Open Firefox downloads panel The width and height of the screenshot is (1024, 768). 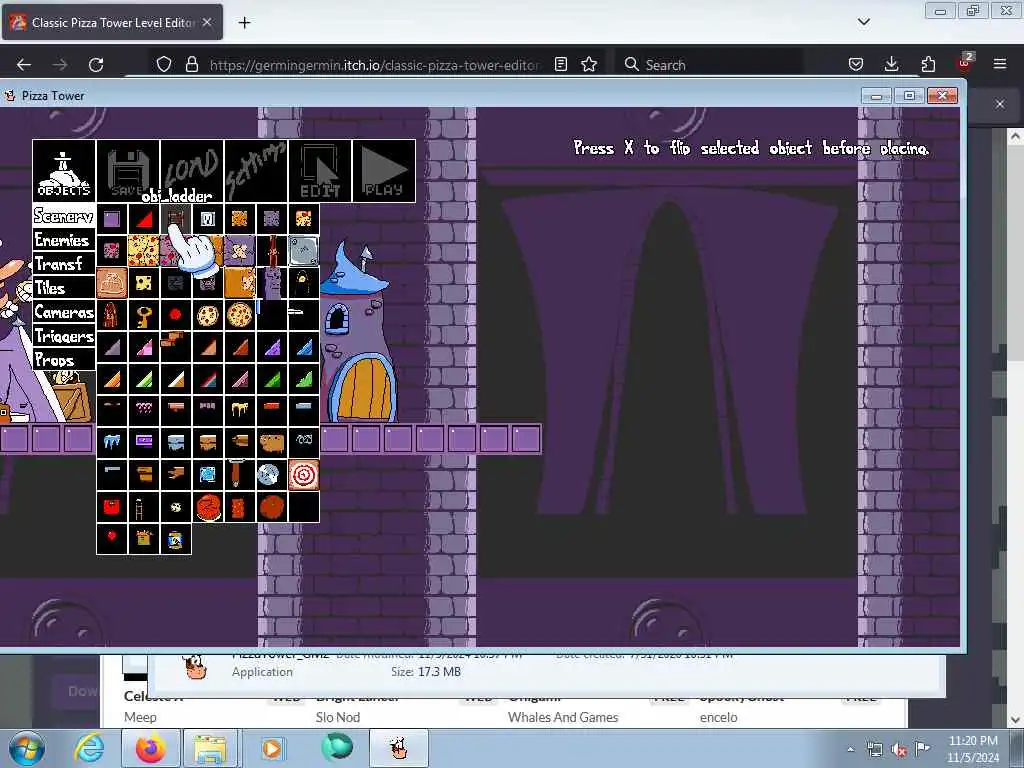pos(891,65)
